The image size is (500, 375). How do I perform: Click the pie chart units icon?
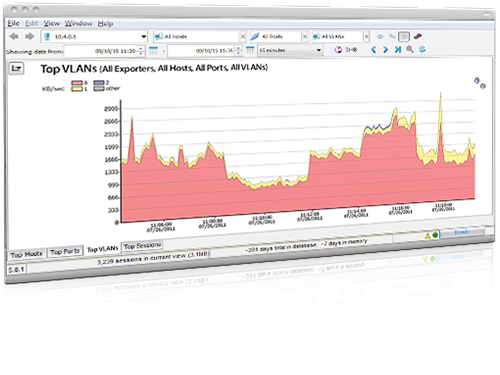pos(338,50)
